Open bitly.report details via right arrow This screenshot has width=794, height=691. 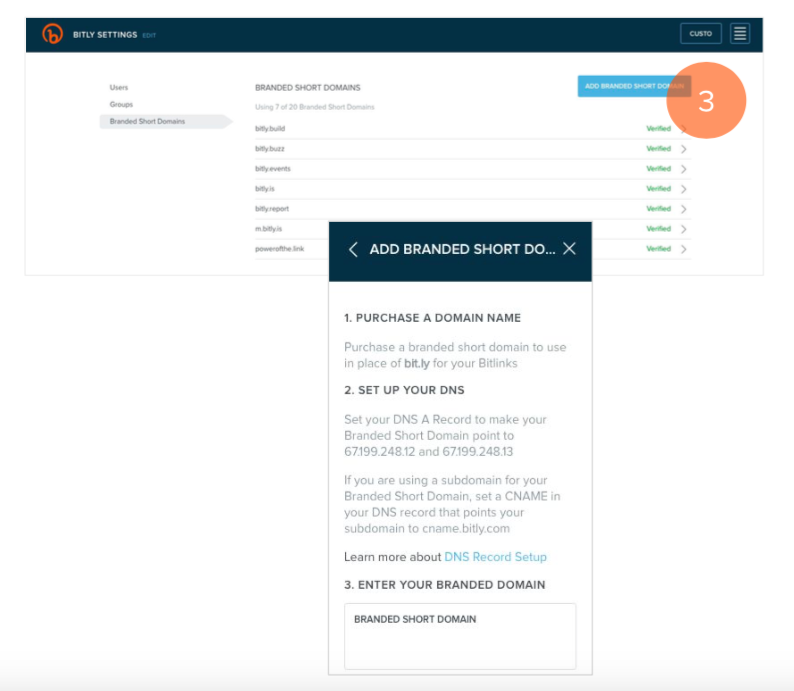pos(683,209)
